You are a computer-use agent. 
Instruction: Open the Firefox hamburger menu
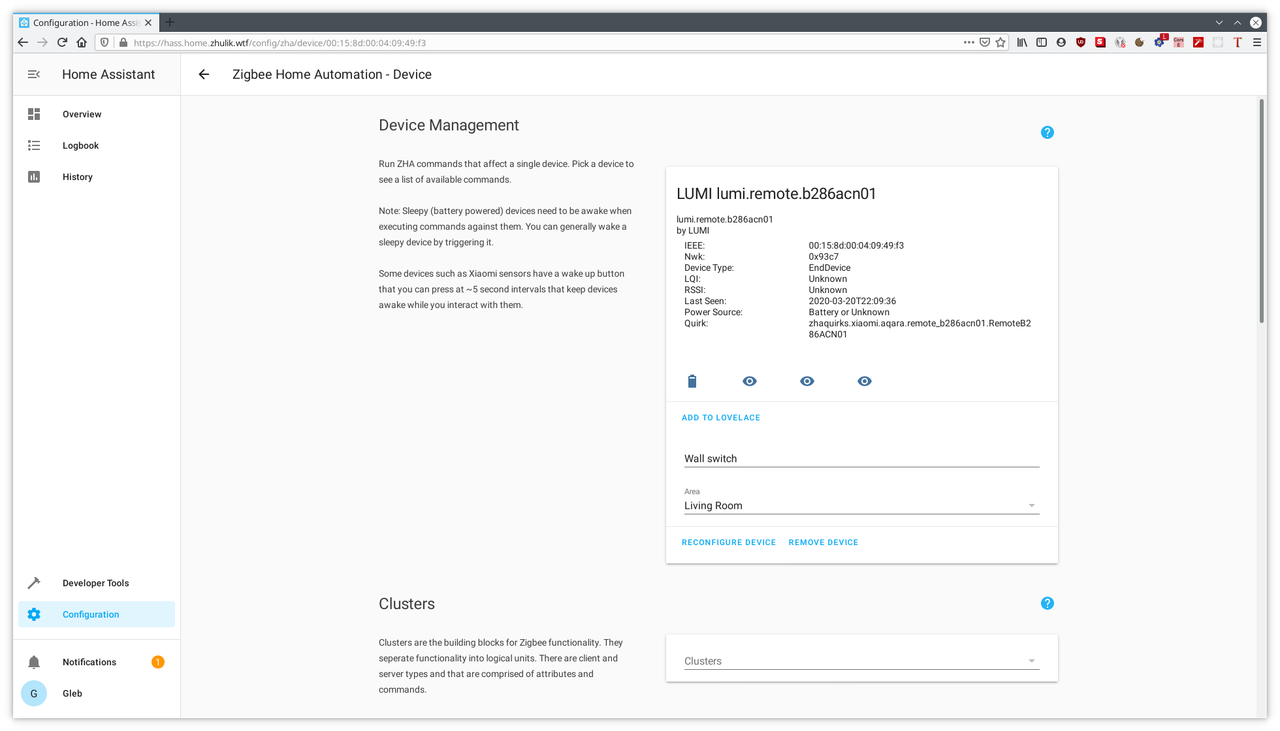pos(1257,43)
